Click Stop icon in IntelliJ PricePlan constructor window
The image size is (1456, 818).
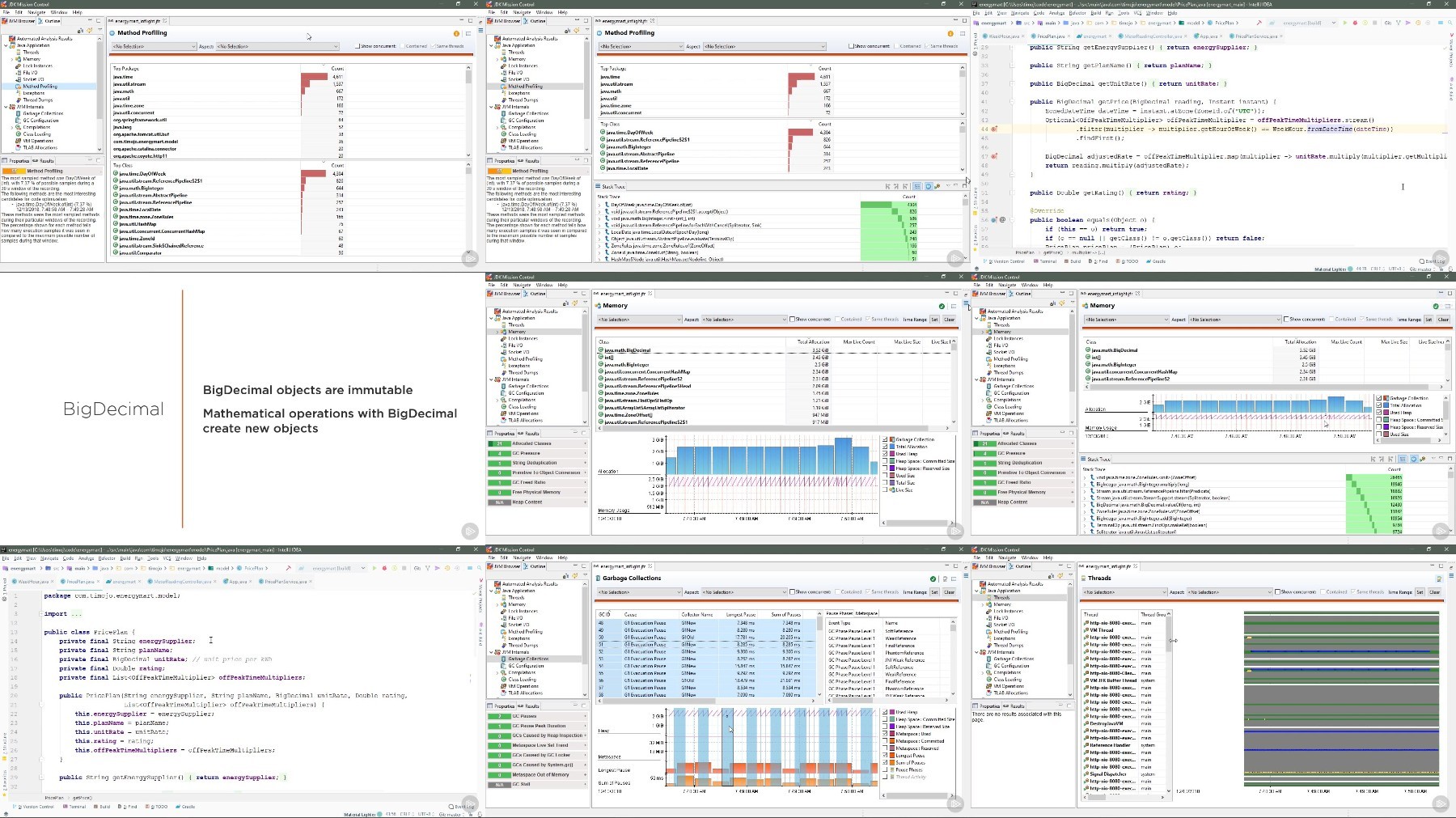click(404, 568)
